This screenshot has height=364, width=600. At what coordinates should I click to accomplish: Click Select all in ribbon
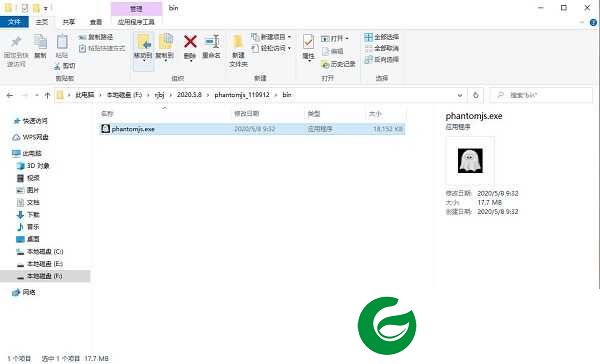click(382, 37)
